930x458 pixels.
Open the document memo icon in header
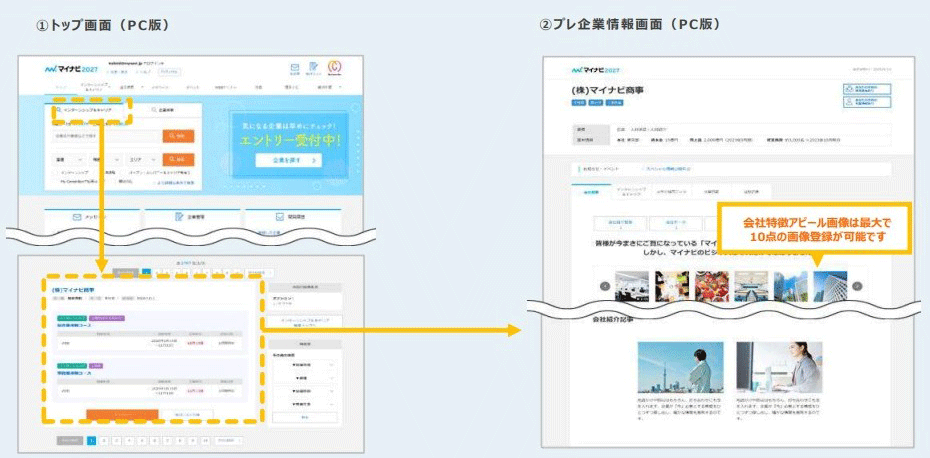pos(314,66)
